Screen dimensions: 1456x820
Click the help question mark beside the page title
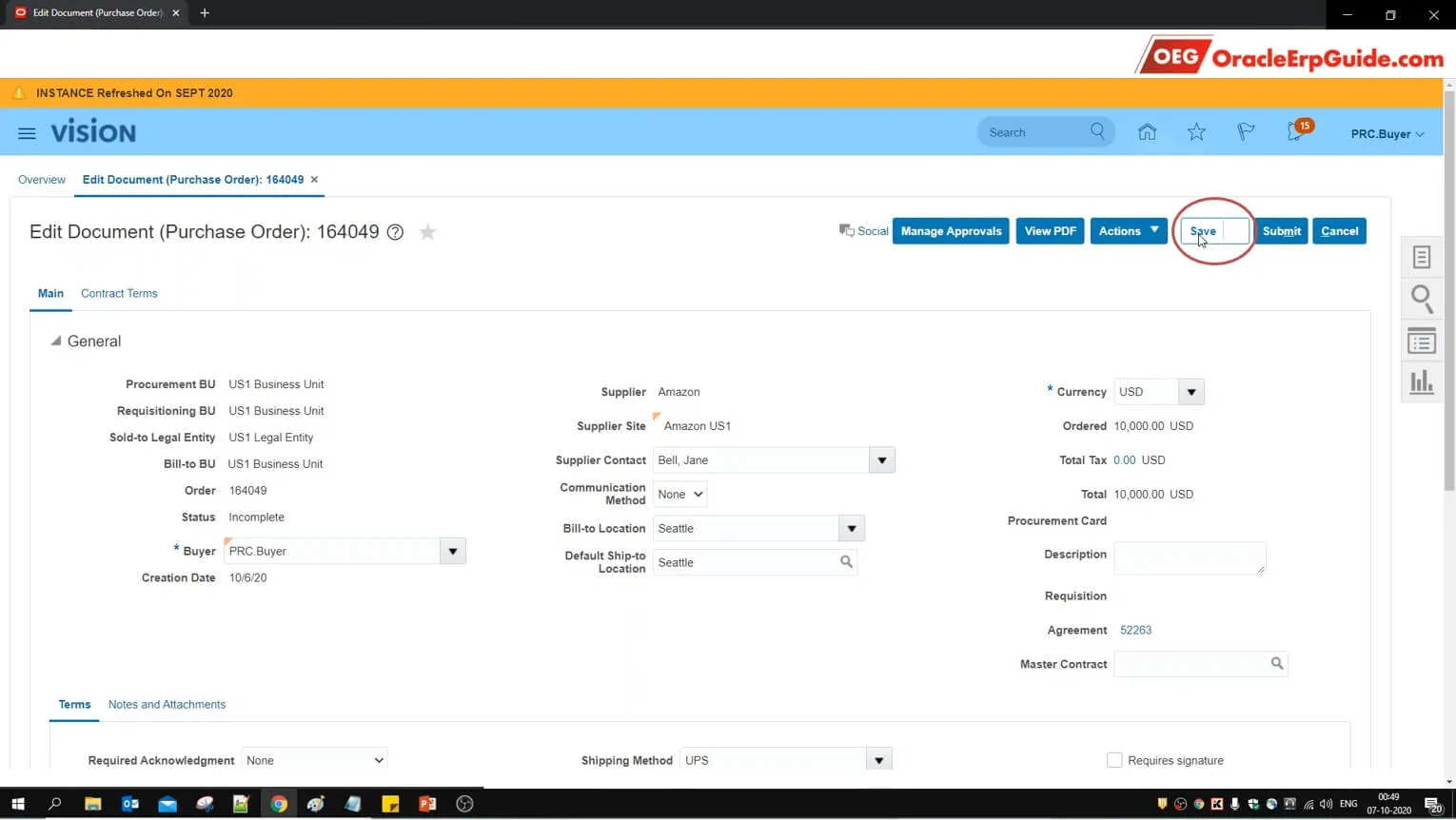pos(395,232)
